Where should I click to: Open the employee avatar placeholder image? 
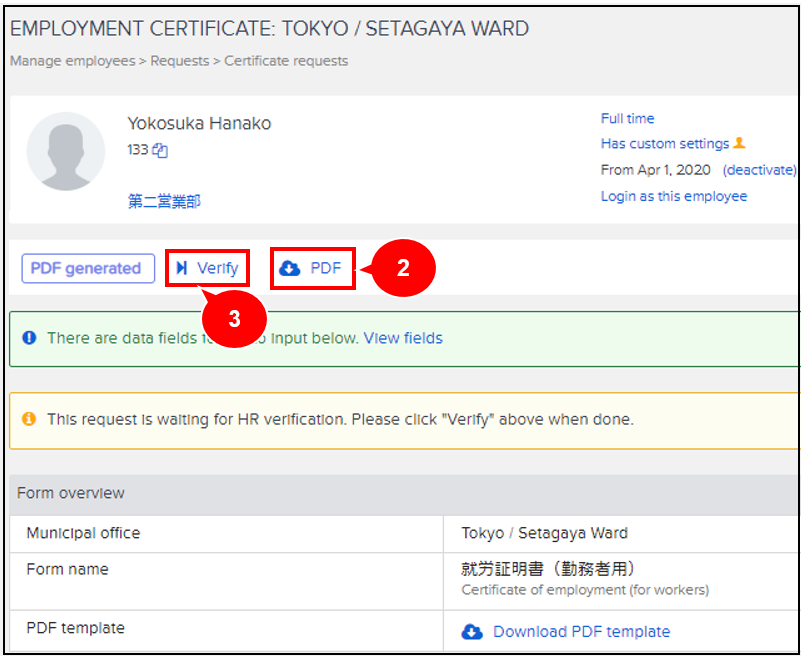[x=66, y=151]
